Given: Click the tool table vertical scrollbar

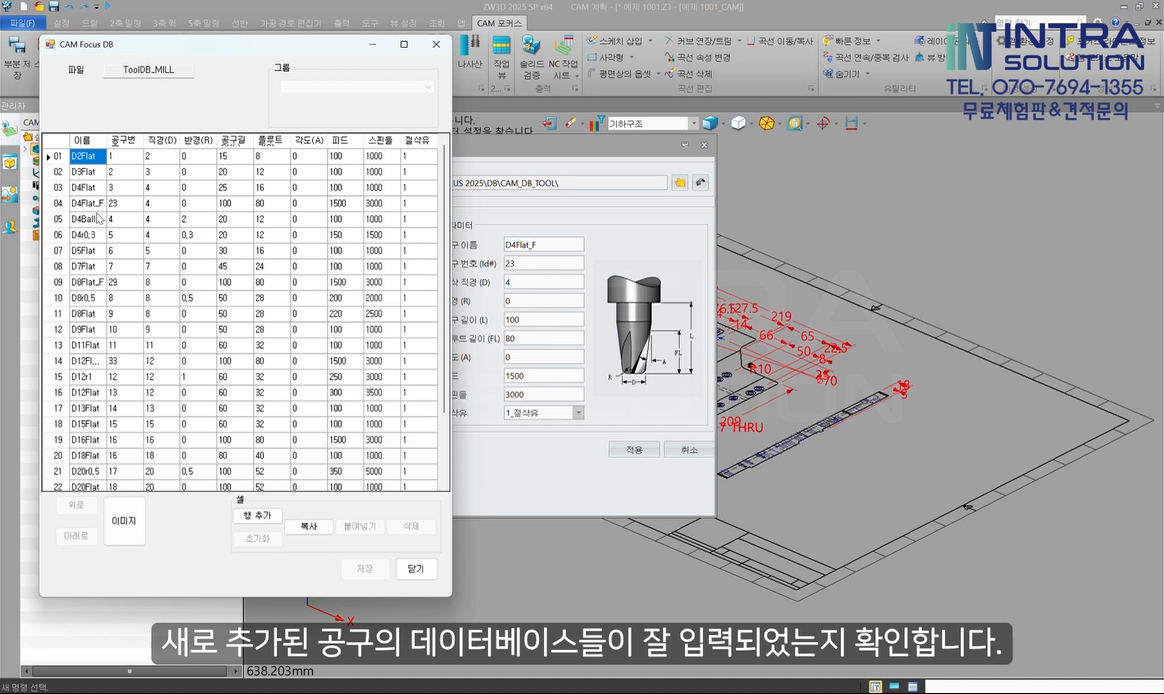Looking at the screenshot, I should point(444,278).
